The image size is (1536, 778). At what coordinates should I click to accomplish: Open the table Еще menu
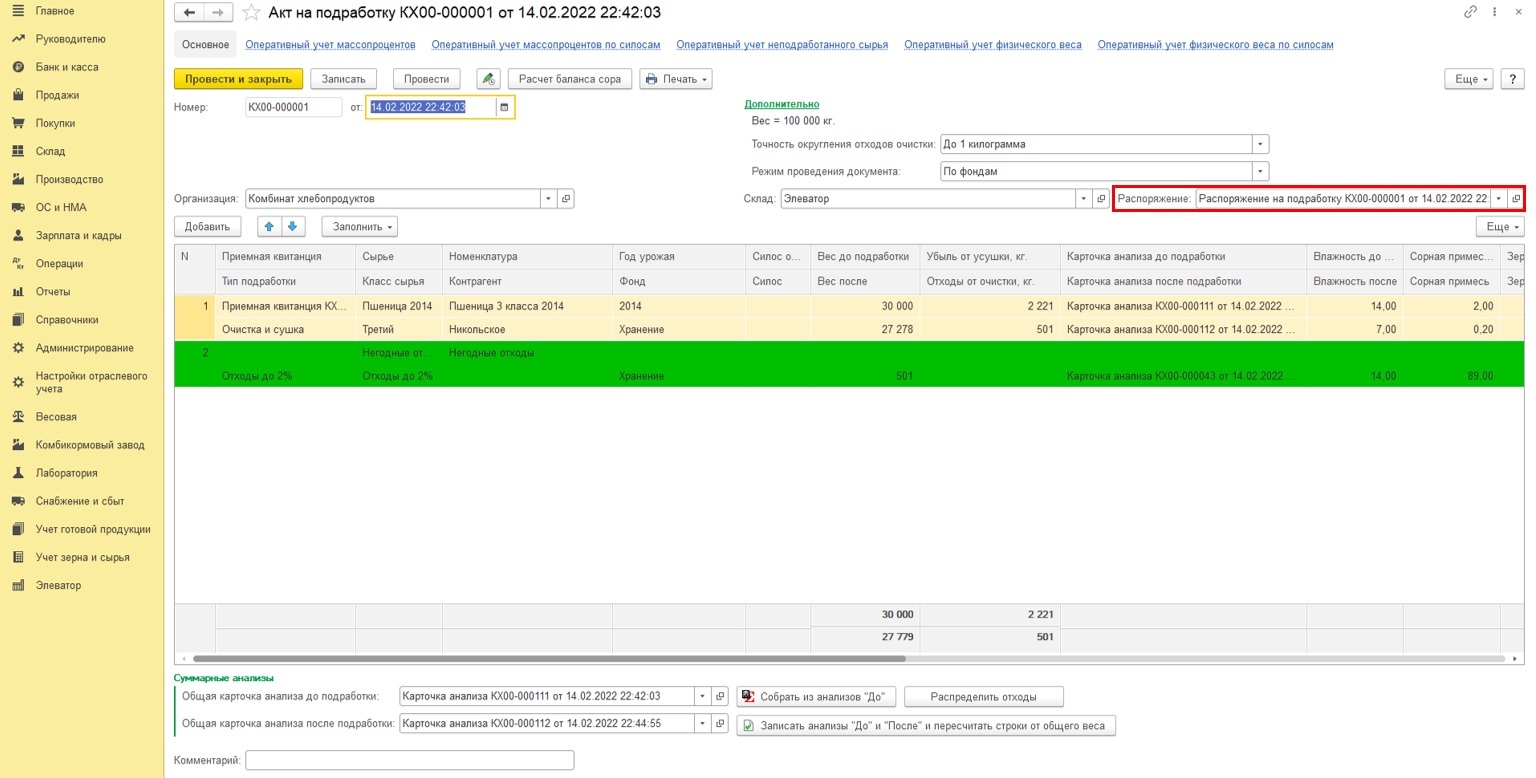tap(1500, 227)
